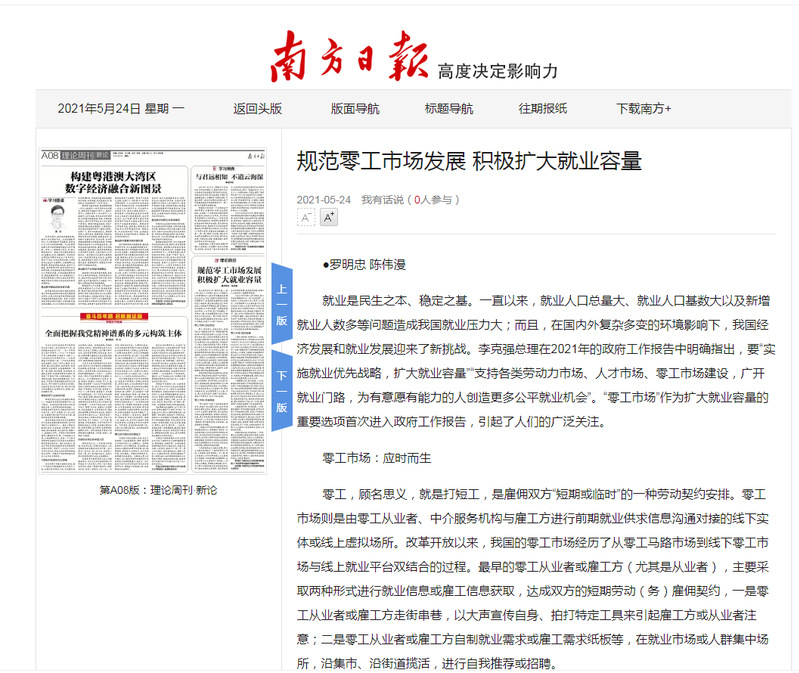The image size is (799, 673).
Task: Open 返回头版 in the navigation bar
Action: [257, 109]
